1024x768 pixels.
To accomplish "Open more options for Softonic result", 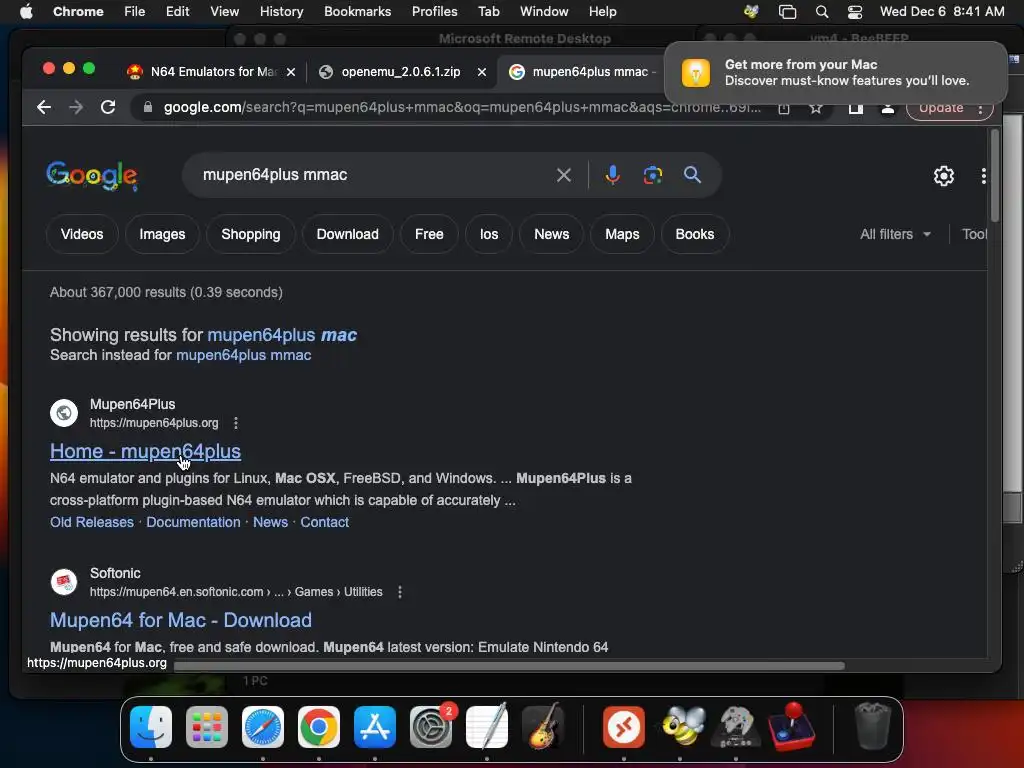I will (400, 592).
